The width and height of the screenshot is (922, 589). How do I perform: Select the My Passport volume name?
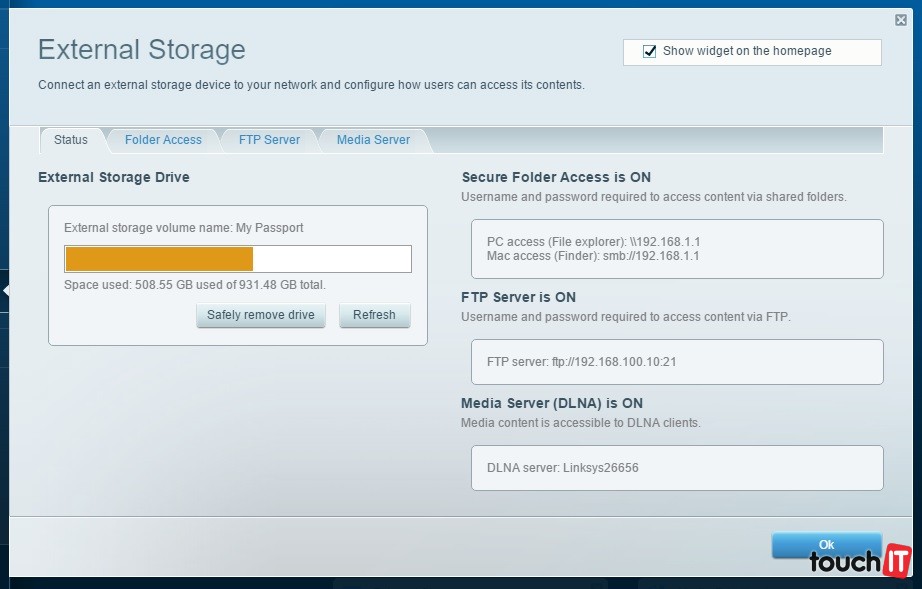tap(269, 228)
